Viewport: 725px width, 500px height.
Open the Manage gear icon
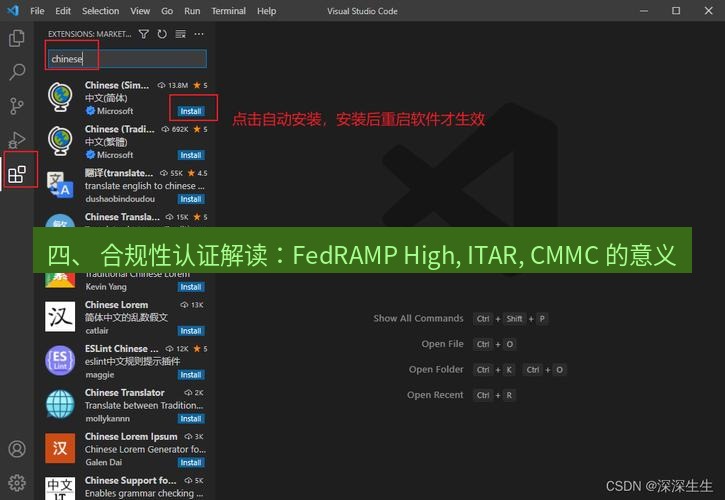click(x=17, y=482)
